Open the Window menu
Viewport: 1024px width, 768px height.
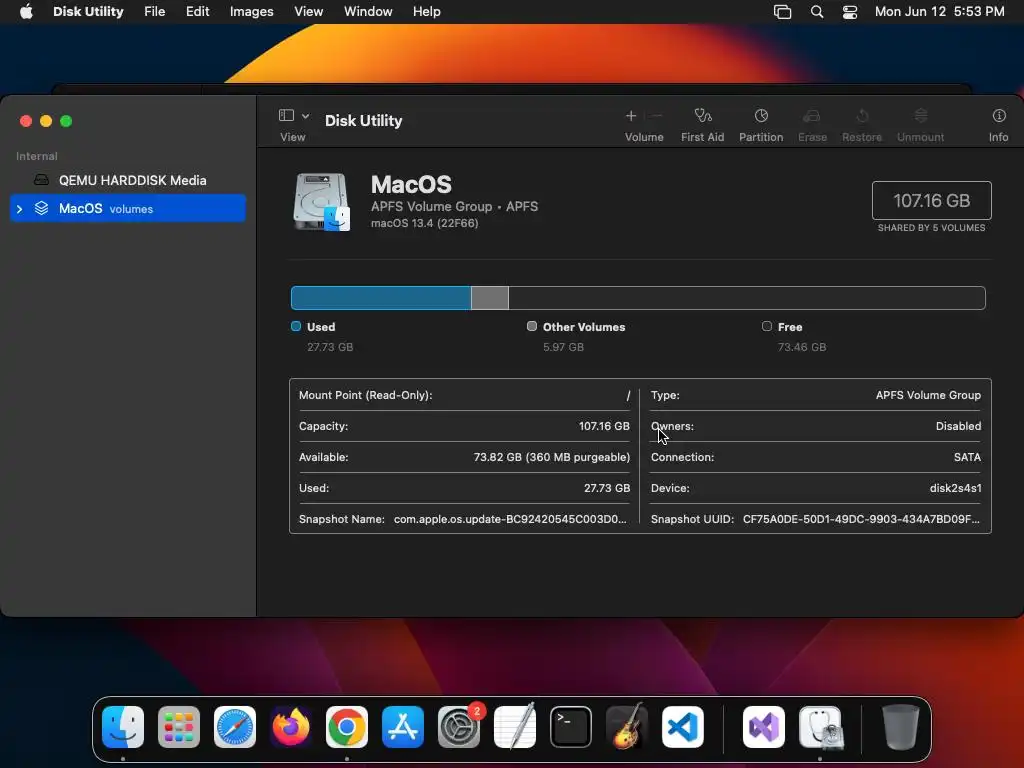368,12
